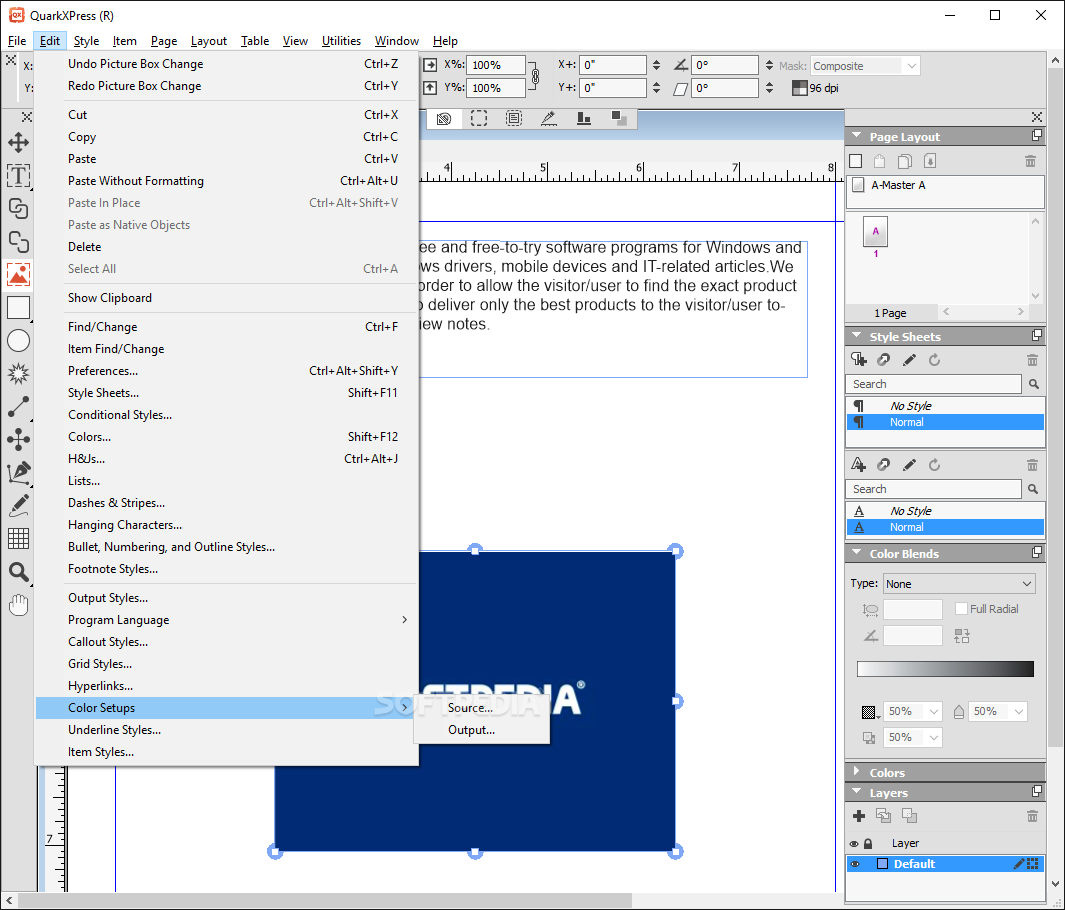Click dashed frame icon in measurements tabs
This screenshot has width=1065, height=910.
tap(479, 119)
